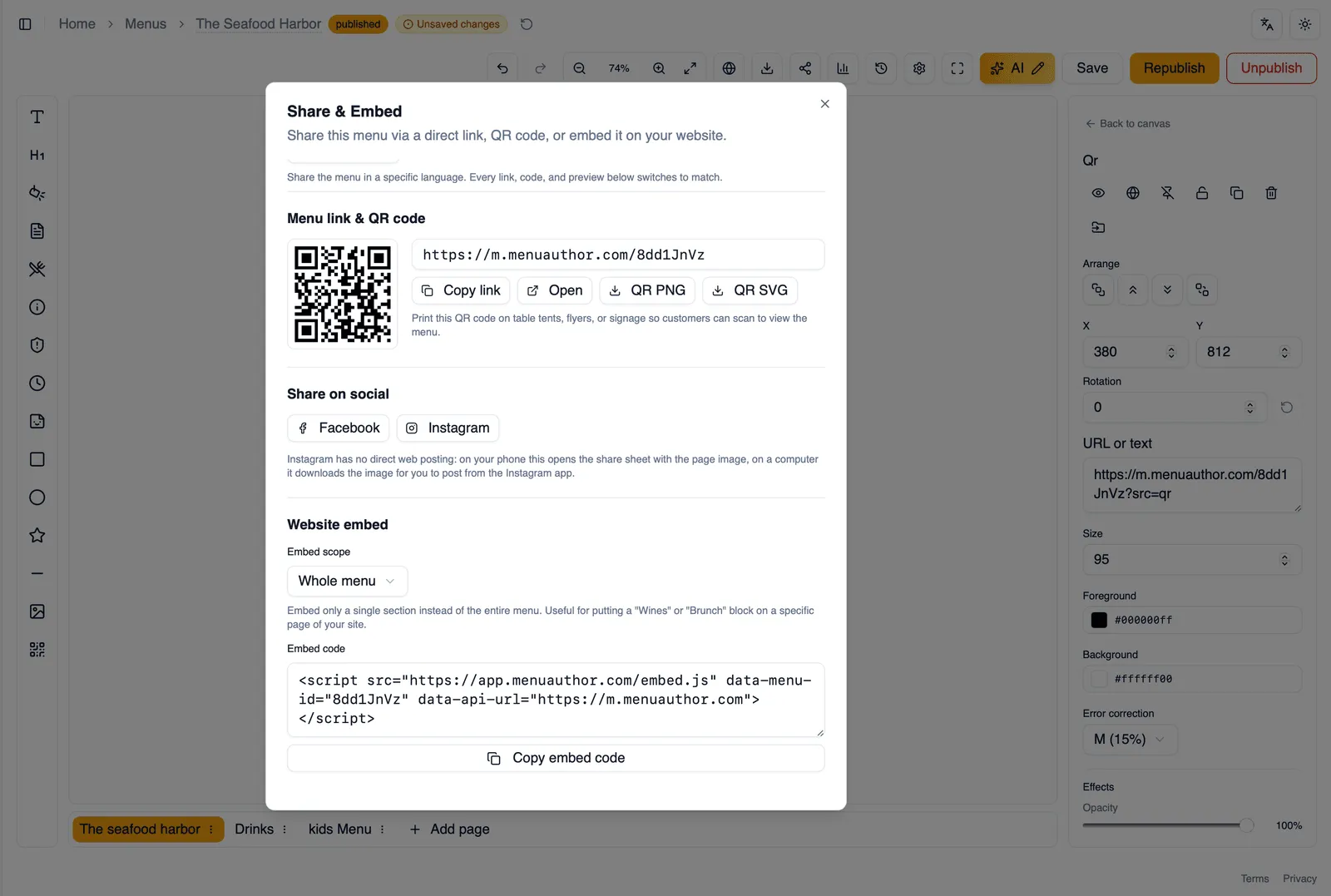Image resolution: width=1331 pixels, height=896 pixels.
Task: Click the Size value stepper arrows
Action: click(x=1284, y=560)
